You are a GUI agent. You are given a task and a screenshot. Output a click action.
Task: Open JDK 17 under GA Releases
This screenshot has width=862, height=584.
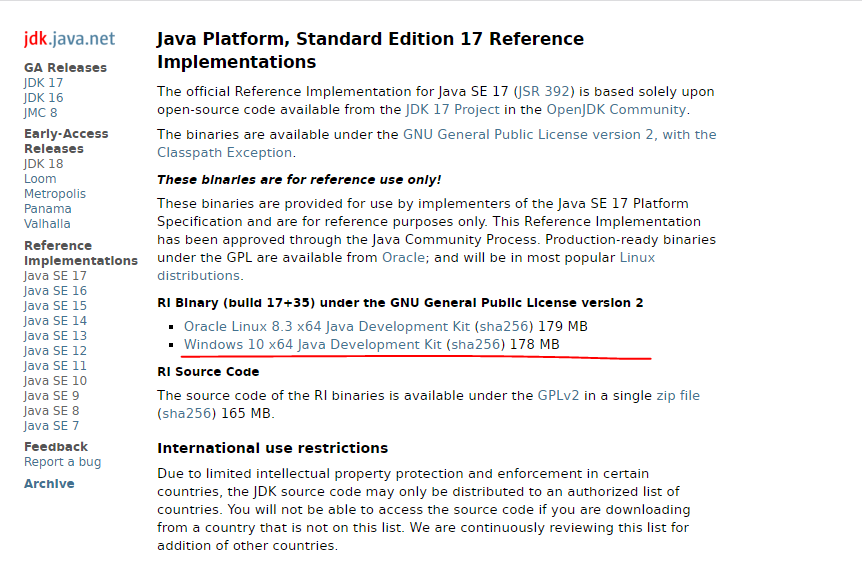(43, 83)
